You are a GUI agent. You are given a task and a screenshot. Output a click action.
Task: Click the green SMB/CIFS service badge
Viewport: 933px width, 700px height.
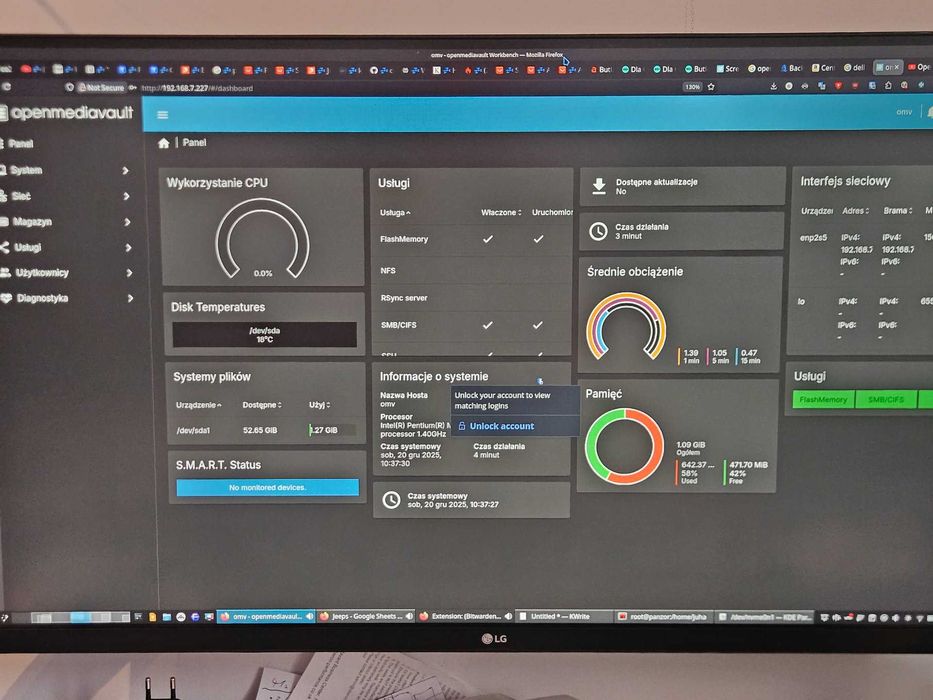coord(886,399)
